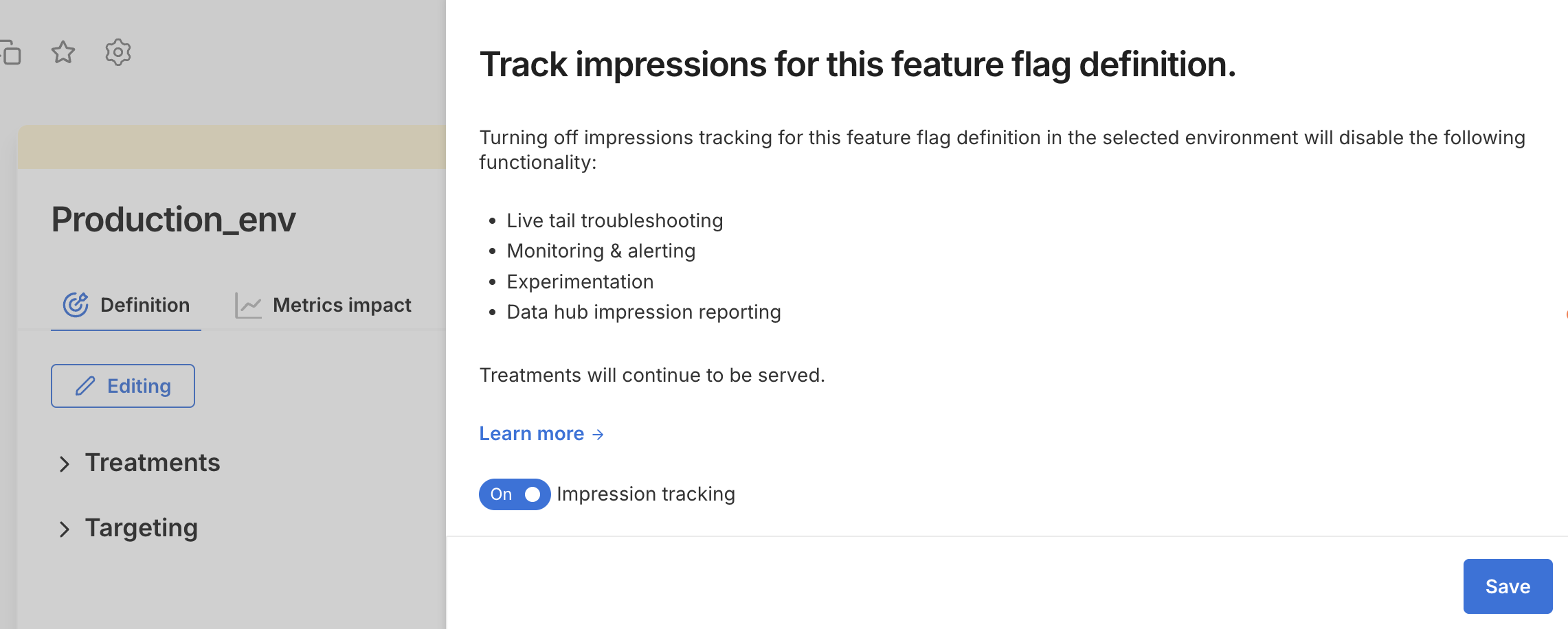Click the pencil icon inside the Editing button
1568x629 pixels.
tap(85, 385)
